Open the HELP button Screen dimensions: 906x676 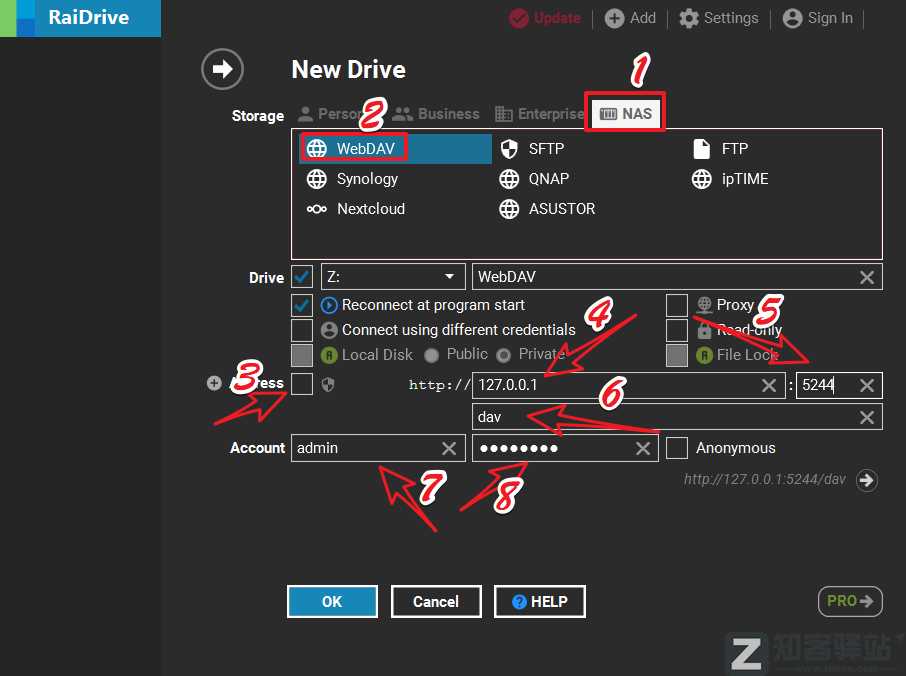pos(539,601)
